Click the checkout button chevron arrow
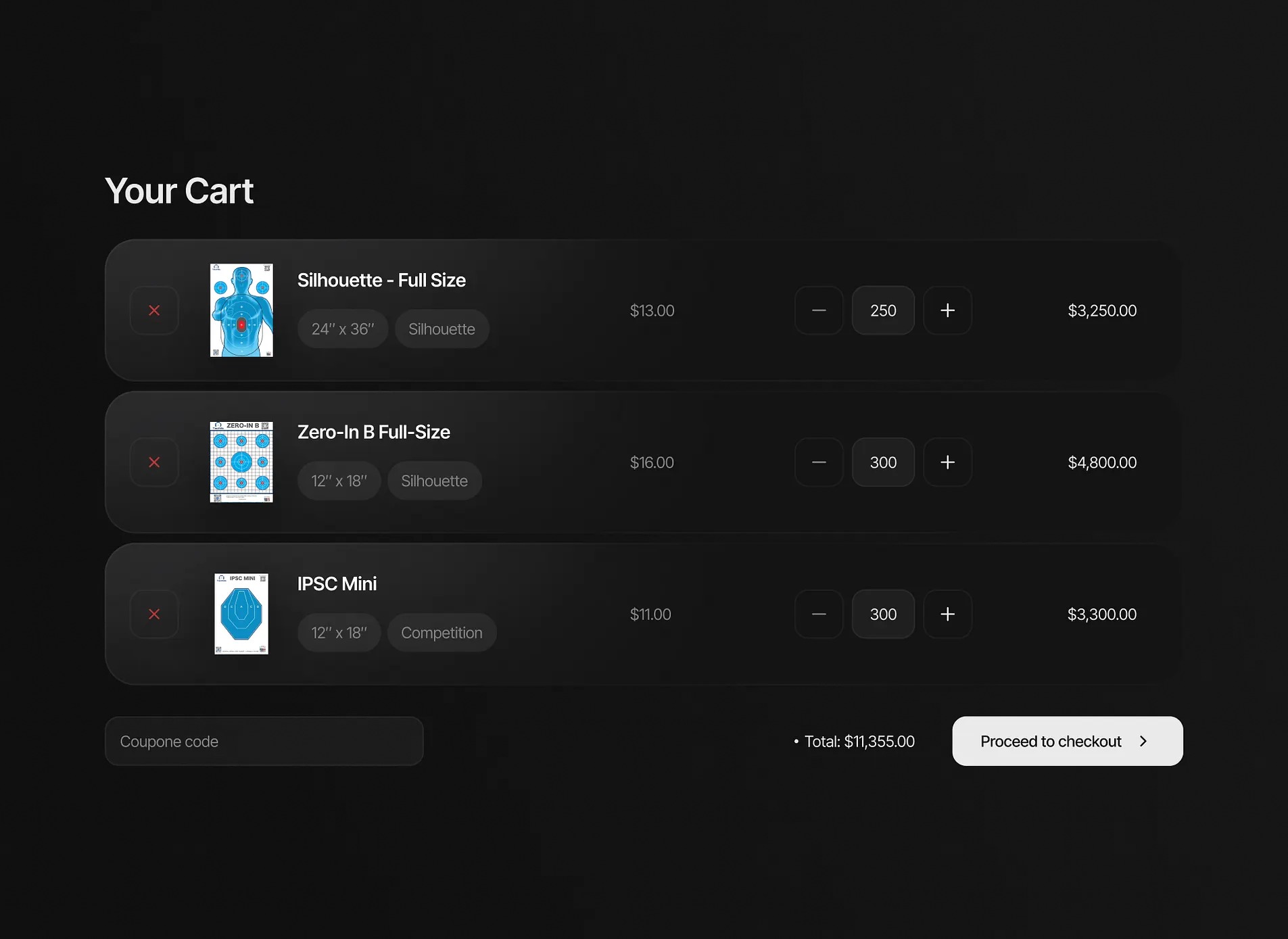 pyautogui.click(x=1143, y=742)
